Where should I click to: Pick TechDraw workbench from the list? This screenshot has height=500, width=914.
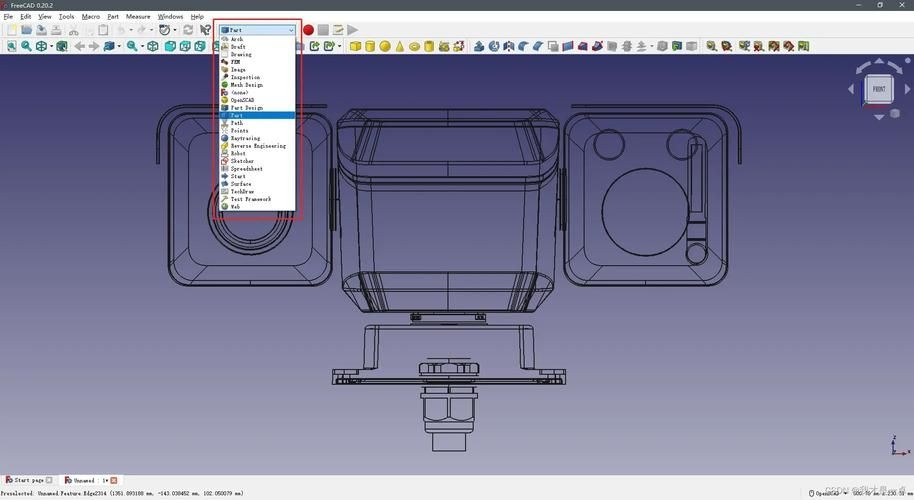click(x=243, y=191)
